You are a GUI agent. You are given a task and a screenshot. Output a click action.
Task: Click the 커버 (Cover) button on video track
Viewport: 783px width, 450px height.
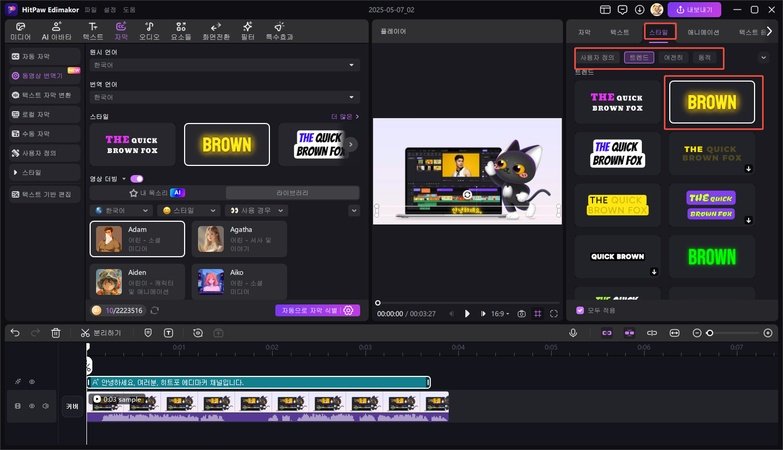click(x=72, y=406)
